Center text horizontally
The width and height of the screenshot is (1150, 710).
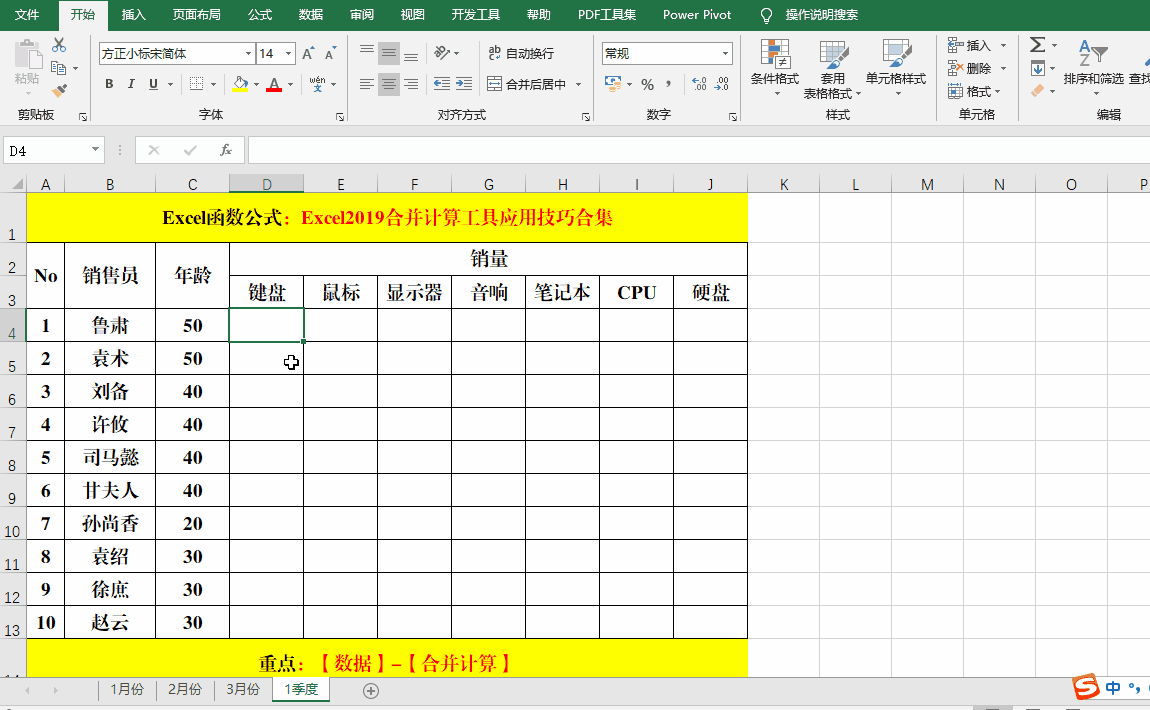coord(389,84)
